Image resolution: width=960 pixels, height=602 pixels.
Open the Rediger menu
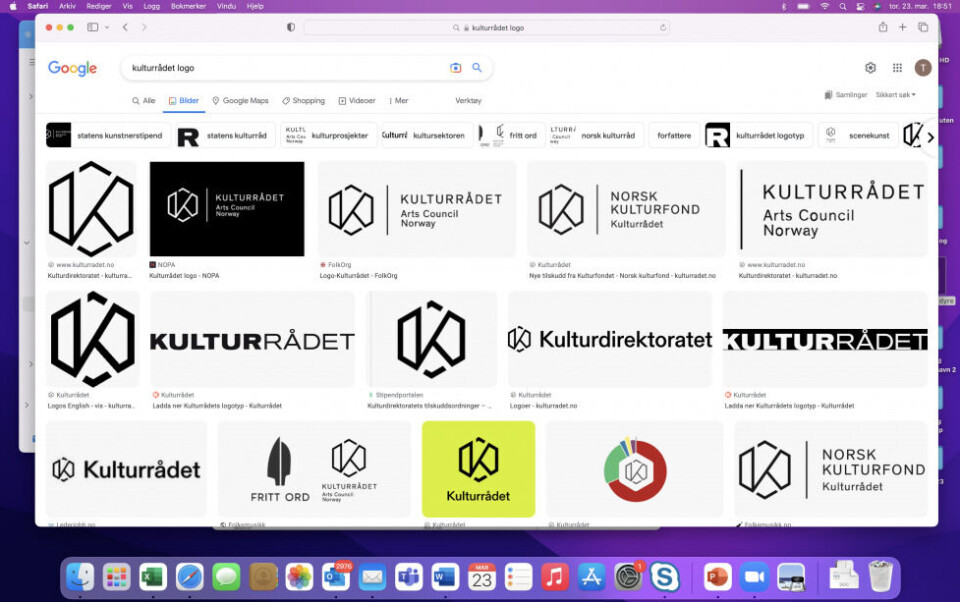coord(99,6)
